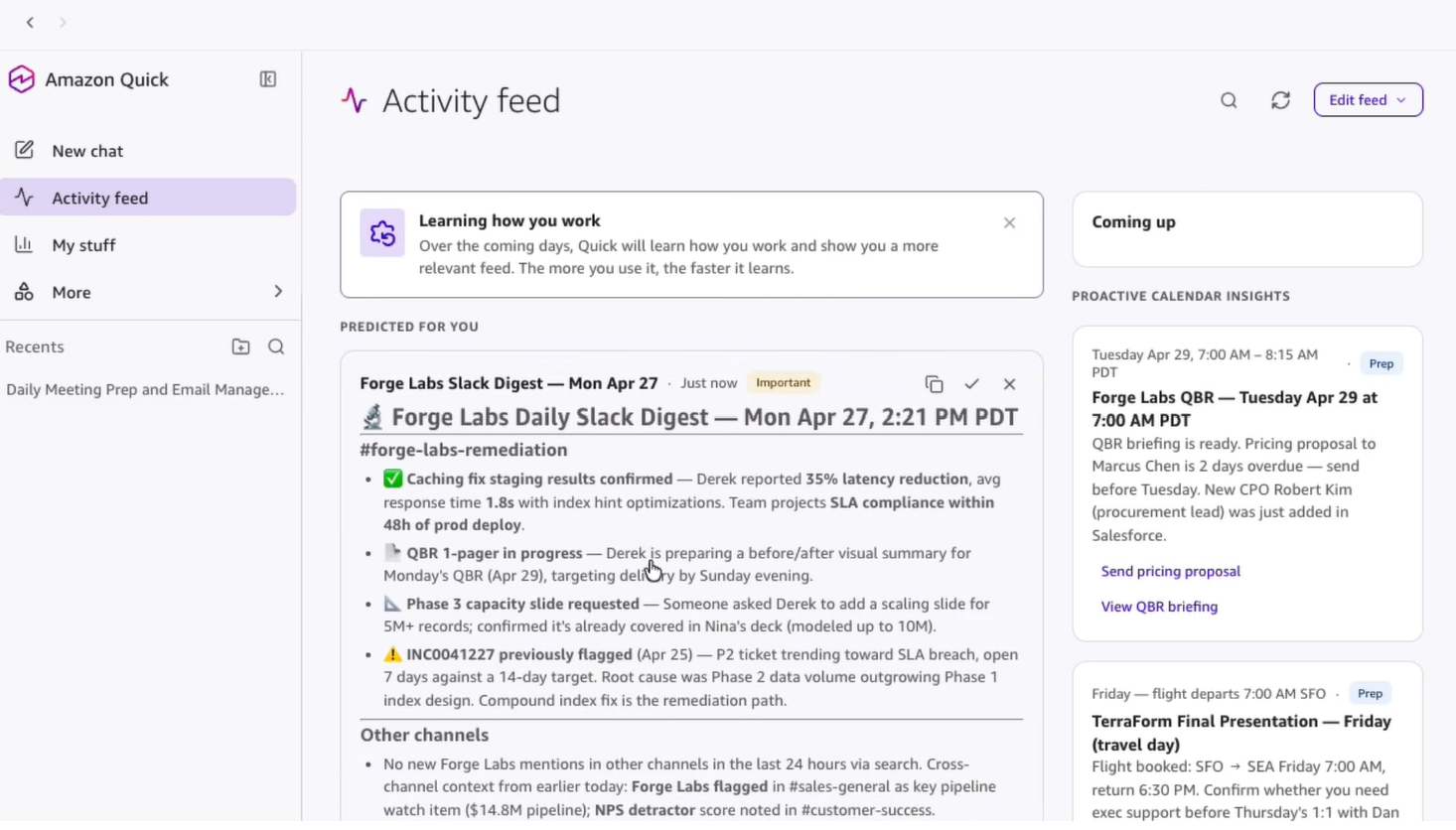The width and height of the screenshot is (1456, 830).
Task: Mark the Slack Digest as done
Action: point(971,384)
